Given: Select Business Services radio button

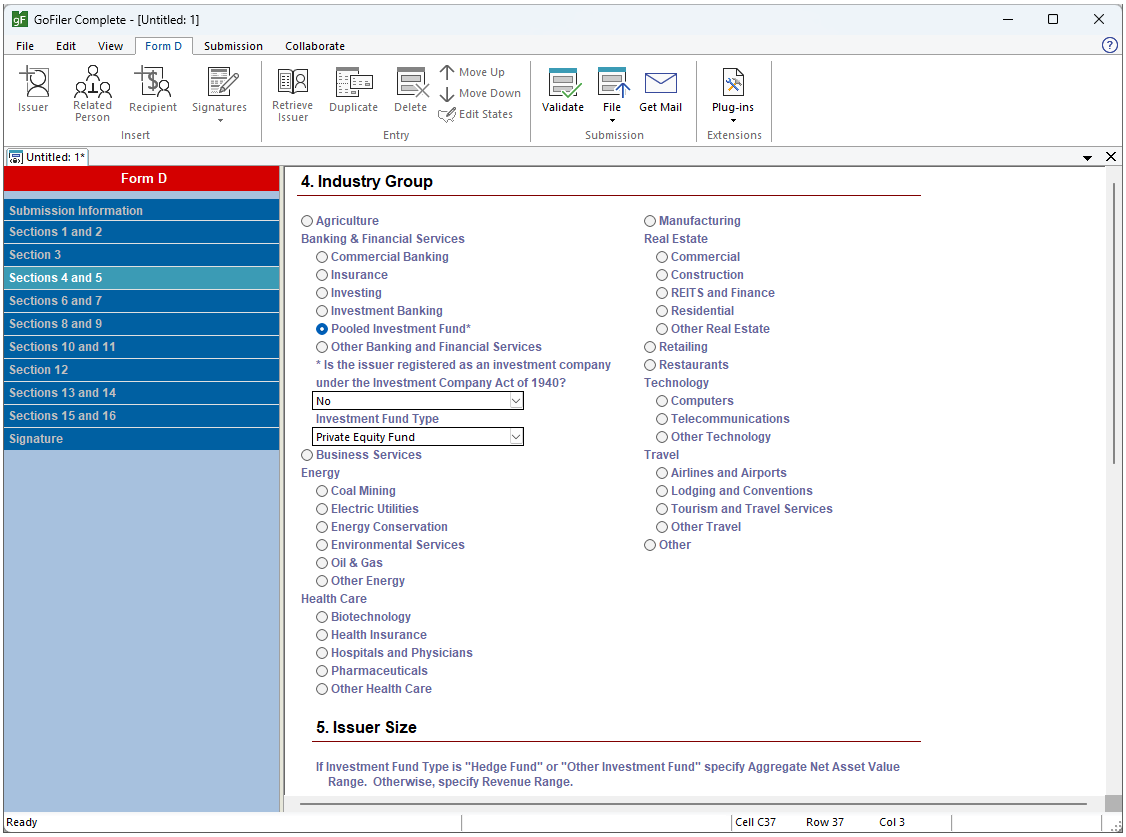Looking at the screenshot, I should point(307,455).
